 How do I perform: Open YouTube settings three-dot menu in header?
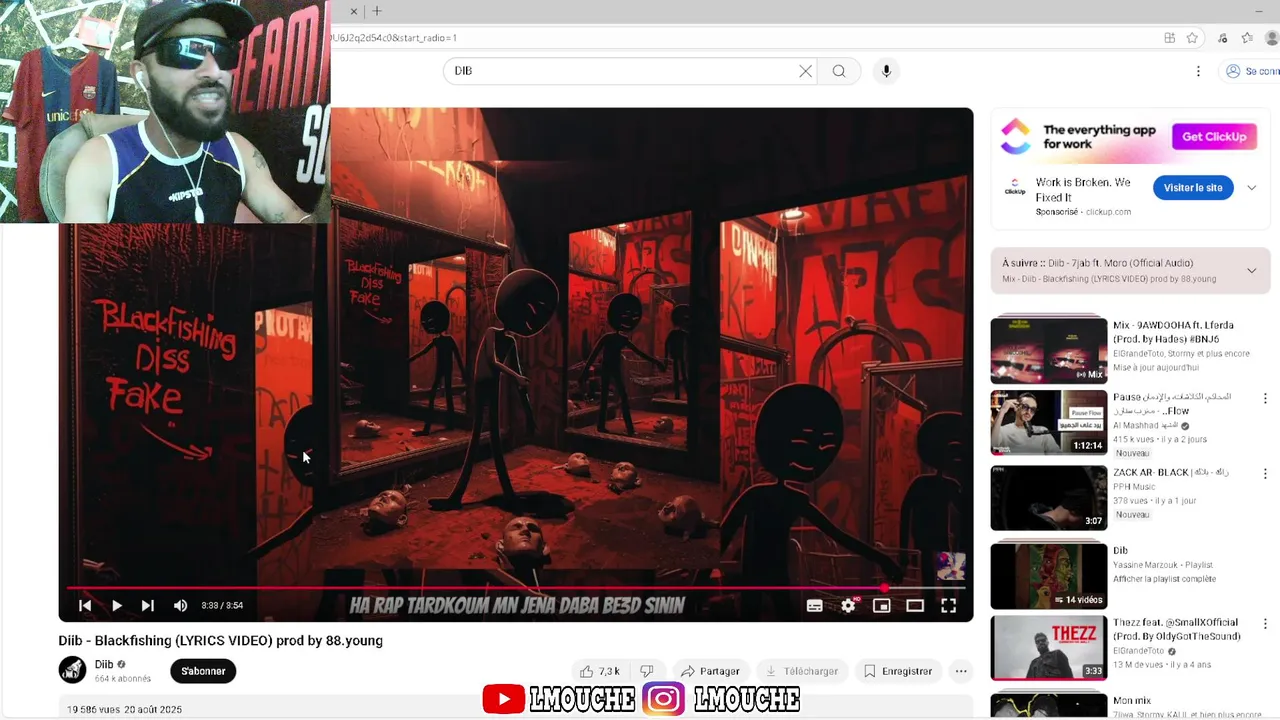1198,71
